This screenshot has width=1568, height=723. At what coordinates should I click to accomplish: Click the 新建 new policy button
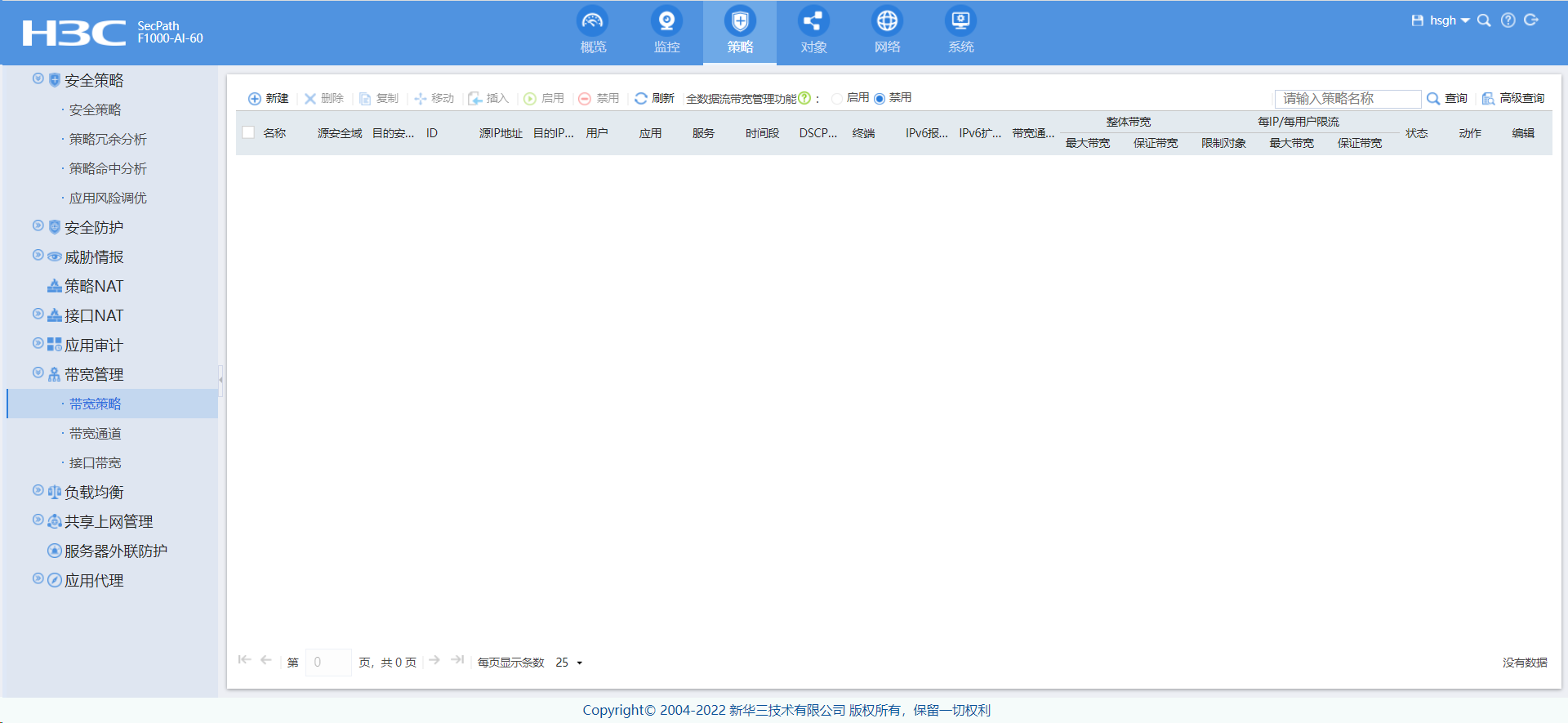coord(269,98)
